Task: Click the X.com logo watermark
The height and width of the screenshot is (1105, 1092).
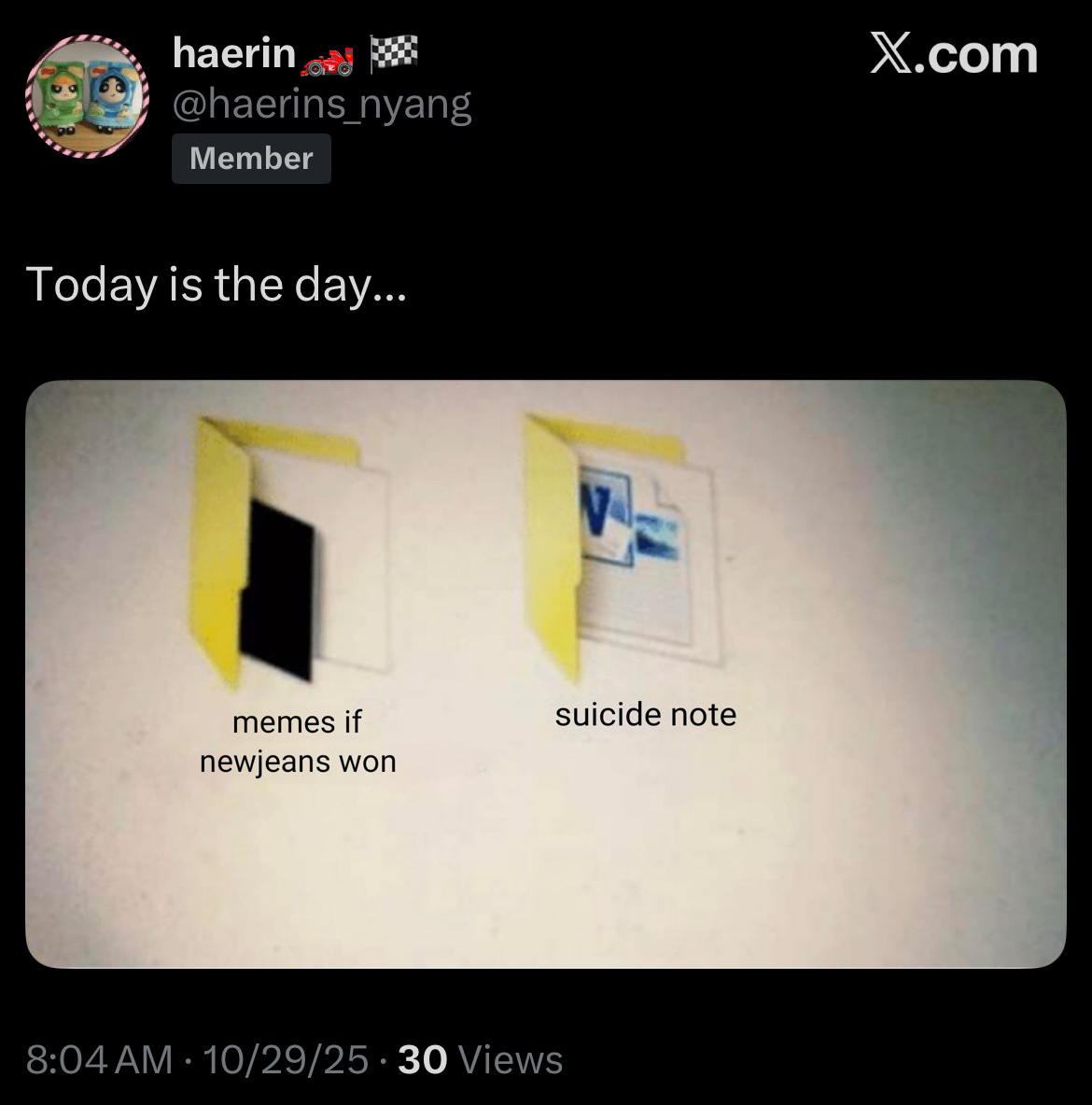Action: (954, 53)
